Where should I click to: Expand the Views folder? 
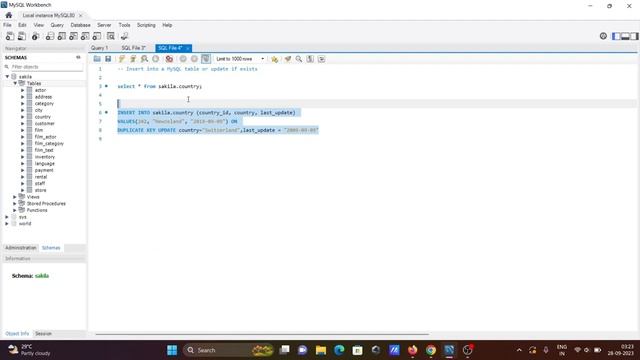(x=15, y=197)
